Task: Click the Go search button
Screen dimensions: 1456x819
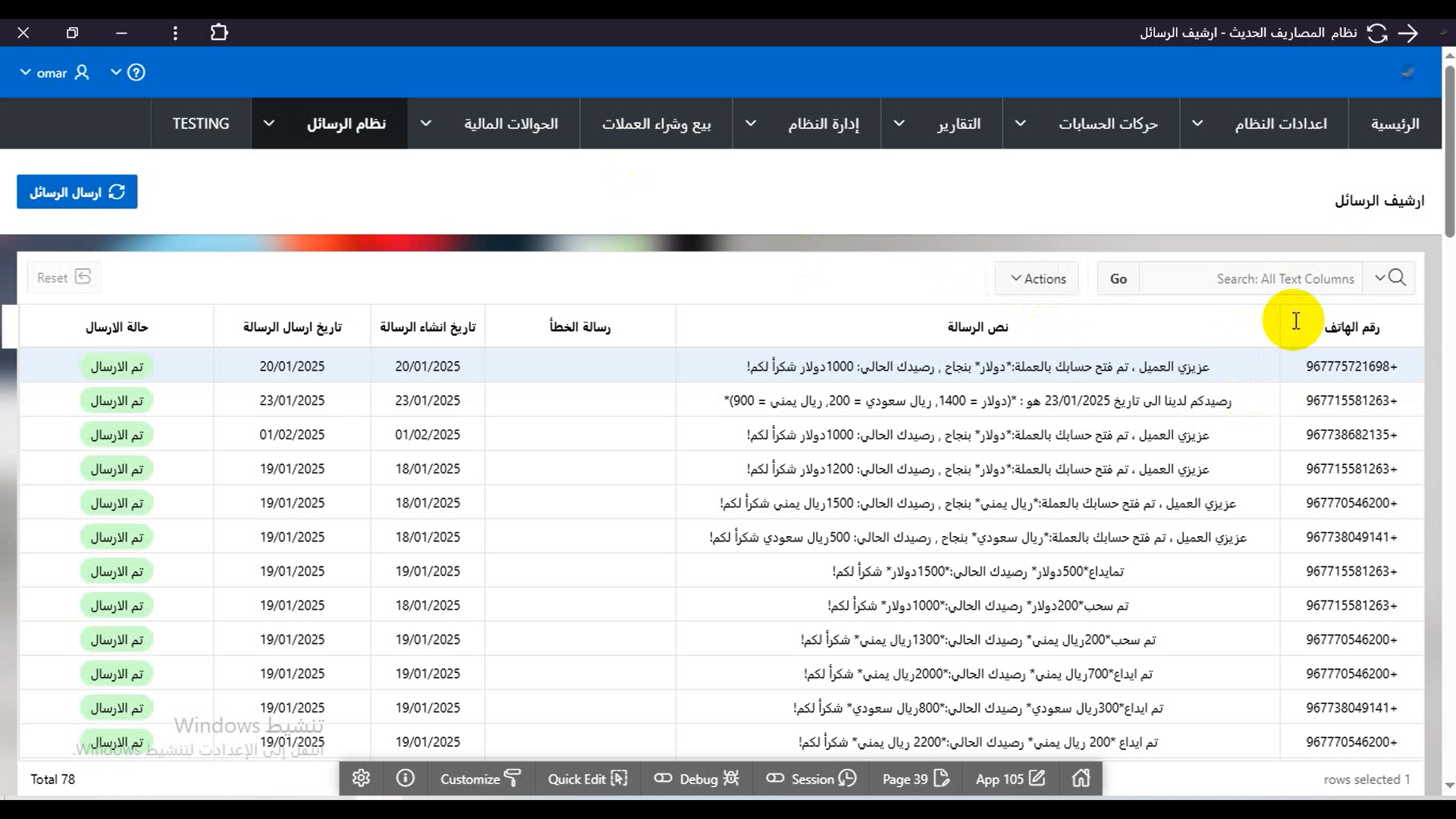Action: pos(1119,278)
